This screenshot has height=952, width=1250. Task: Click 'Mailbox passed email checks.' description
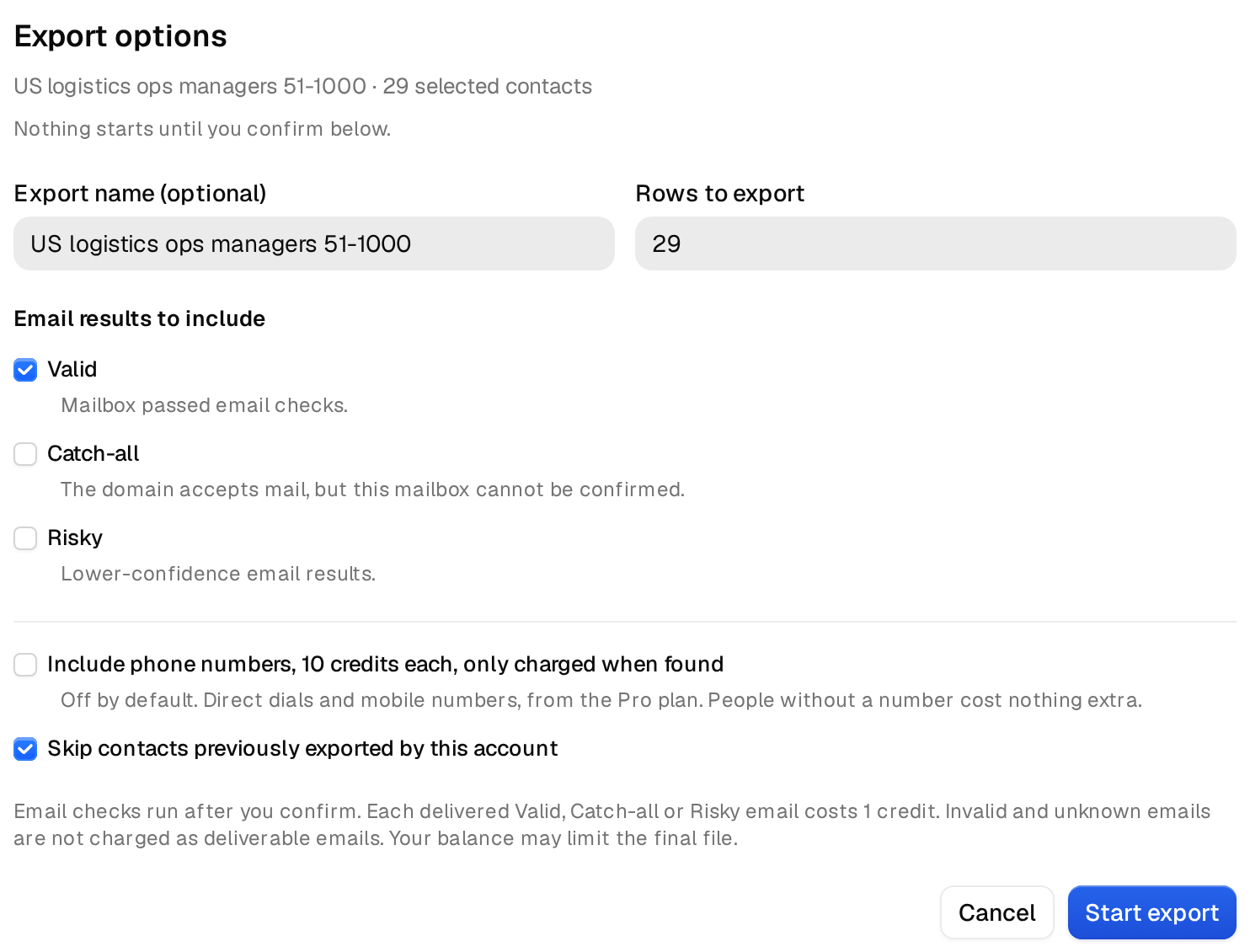pos(205,405)
